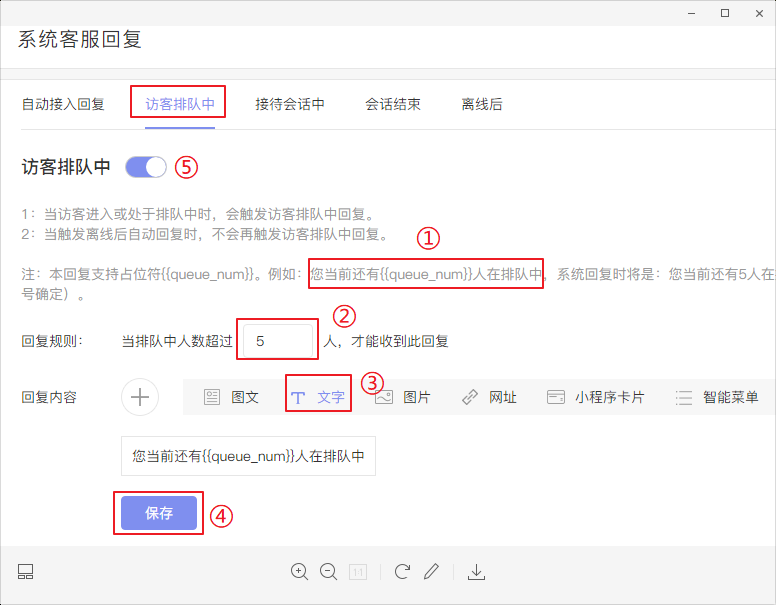The width and height of the screenshot is (776, 605).
Task: Open the thumbnail layout icon in viewer toolbar
Action: coord(26,572)
